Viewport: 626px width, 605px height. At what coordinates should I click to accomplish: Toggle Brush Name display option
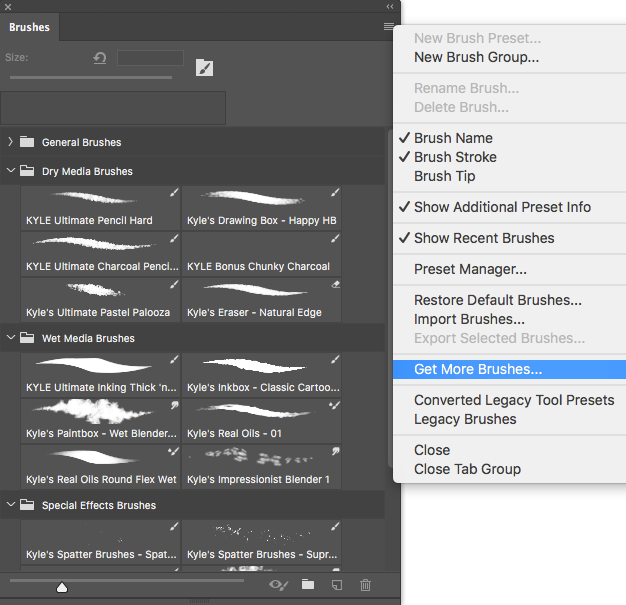point(510,138)
